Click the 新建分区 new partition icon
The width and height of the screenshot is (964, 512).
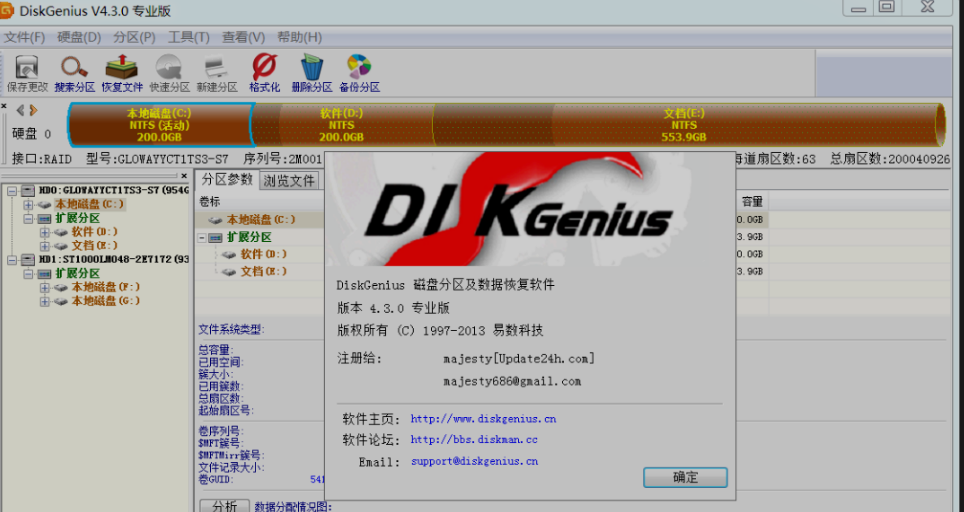pyautogui.click(x=216, y=74)
